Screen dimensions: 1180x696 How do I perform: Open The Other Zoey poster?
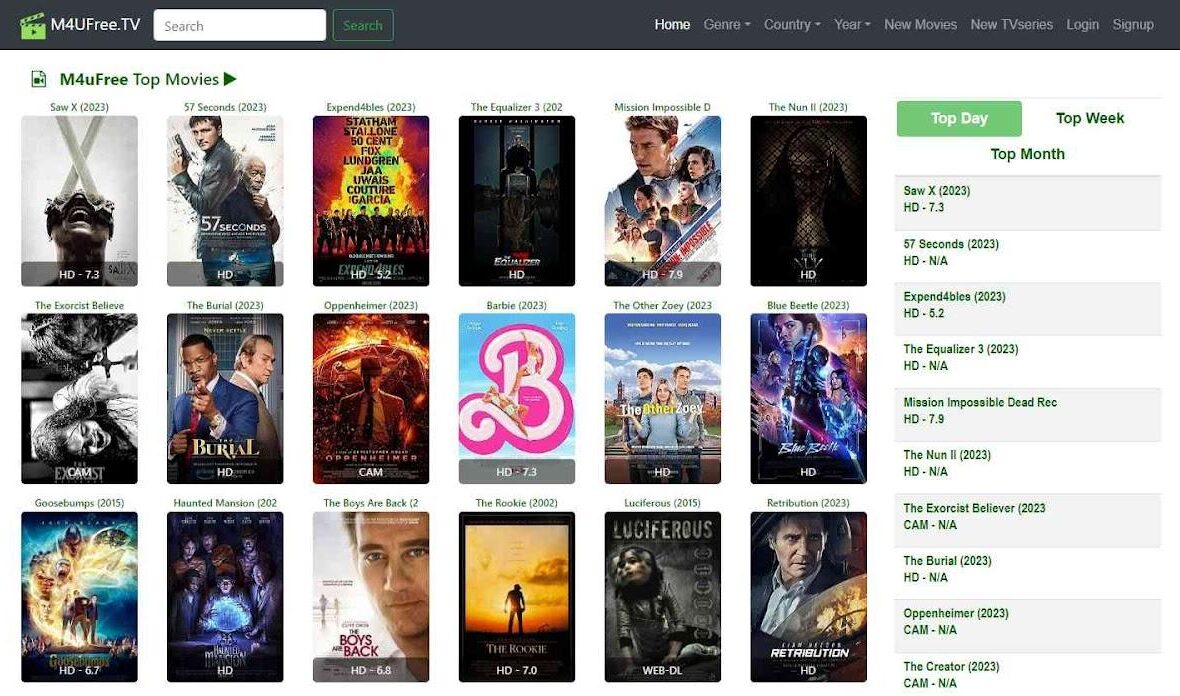click(662, 399)
